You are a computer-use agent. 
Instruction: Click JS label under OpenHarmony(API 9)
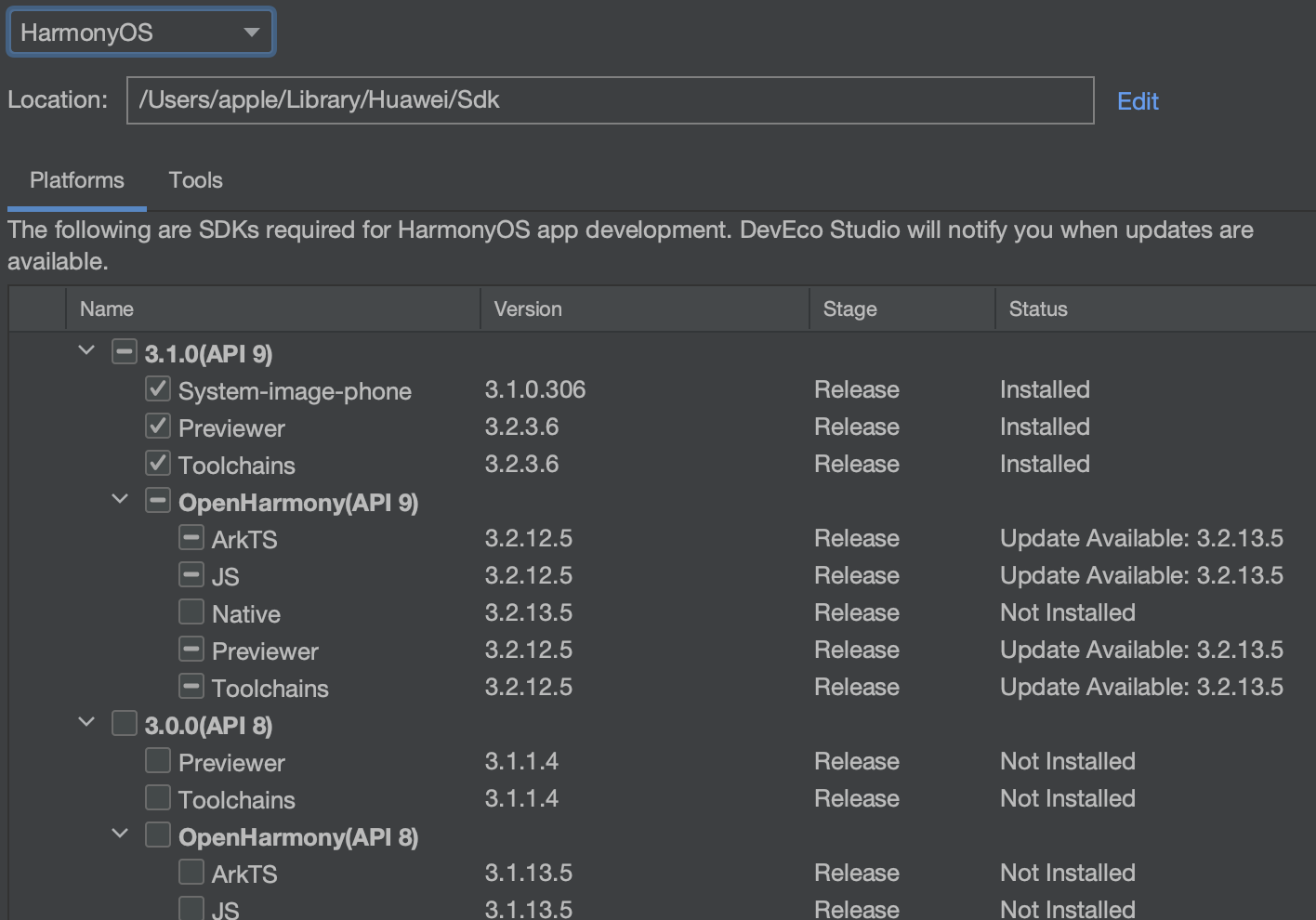[x=225, y=577]
